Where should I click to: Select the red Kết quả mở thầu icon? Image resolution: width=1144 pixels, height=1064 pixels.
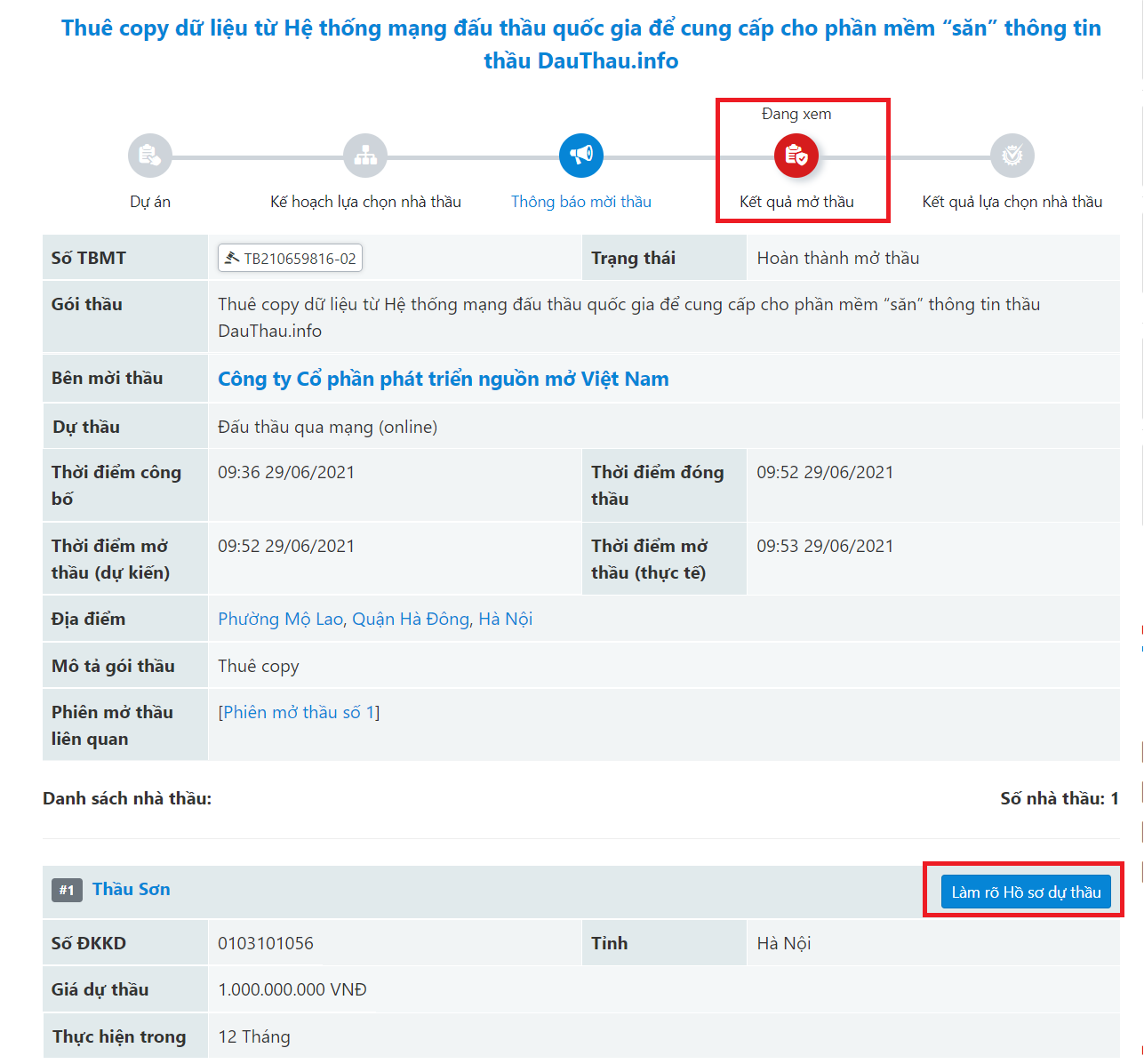(x=796, y=156)
